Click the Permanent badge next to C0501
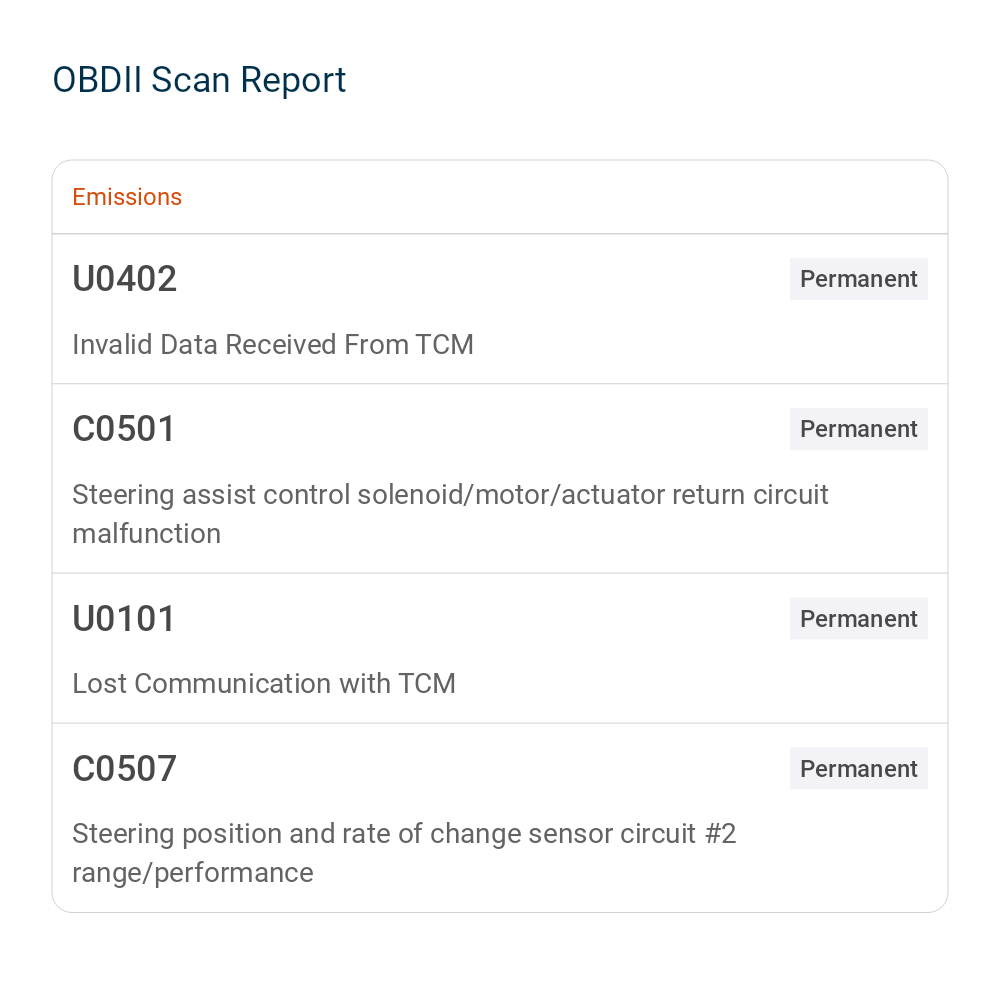 pos(858,429)
